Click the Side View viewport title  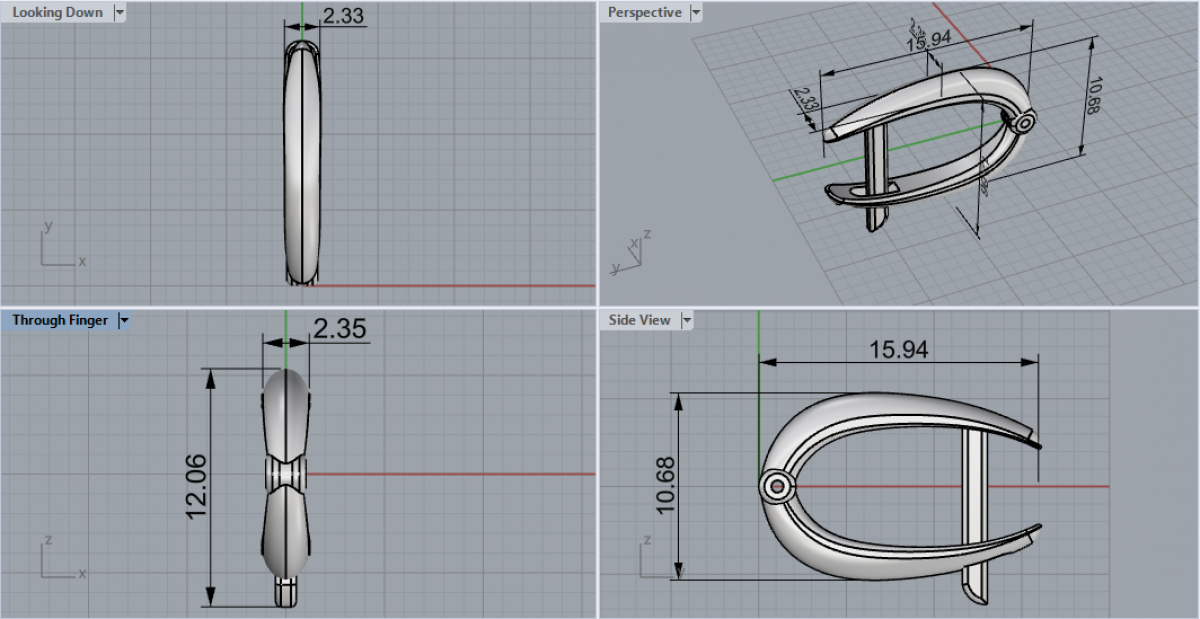tap(639, 321)
